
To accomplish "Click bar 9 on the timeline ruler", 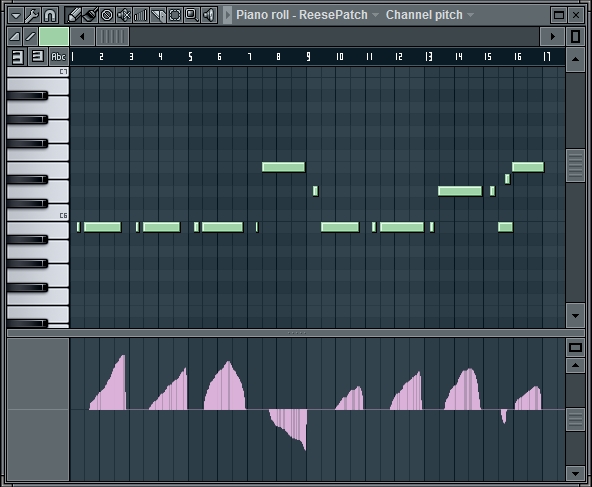I will point(308,57).
